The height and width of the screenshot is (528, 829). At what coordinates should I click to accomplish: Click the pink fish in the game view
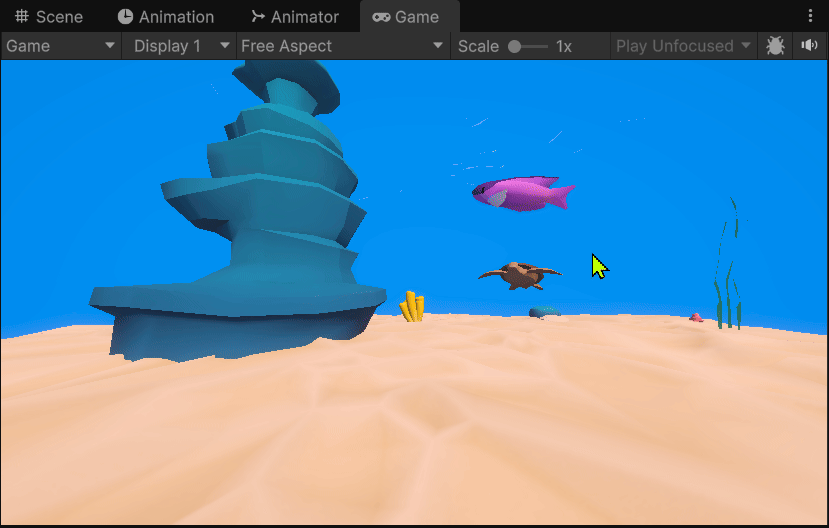(x=522, y=193)
